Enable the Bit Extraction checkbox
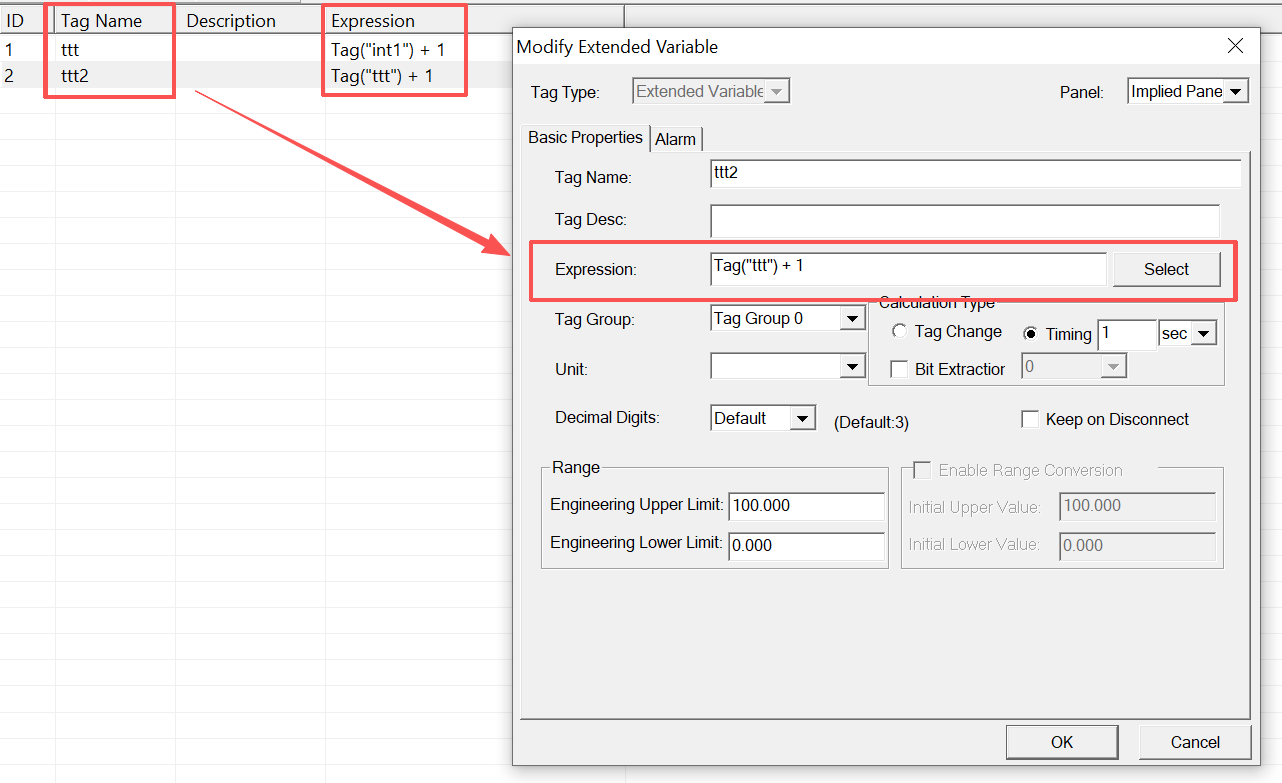 click(899, 369)
